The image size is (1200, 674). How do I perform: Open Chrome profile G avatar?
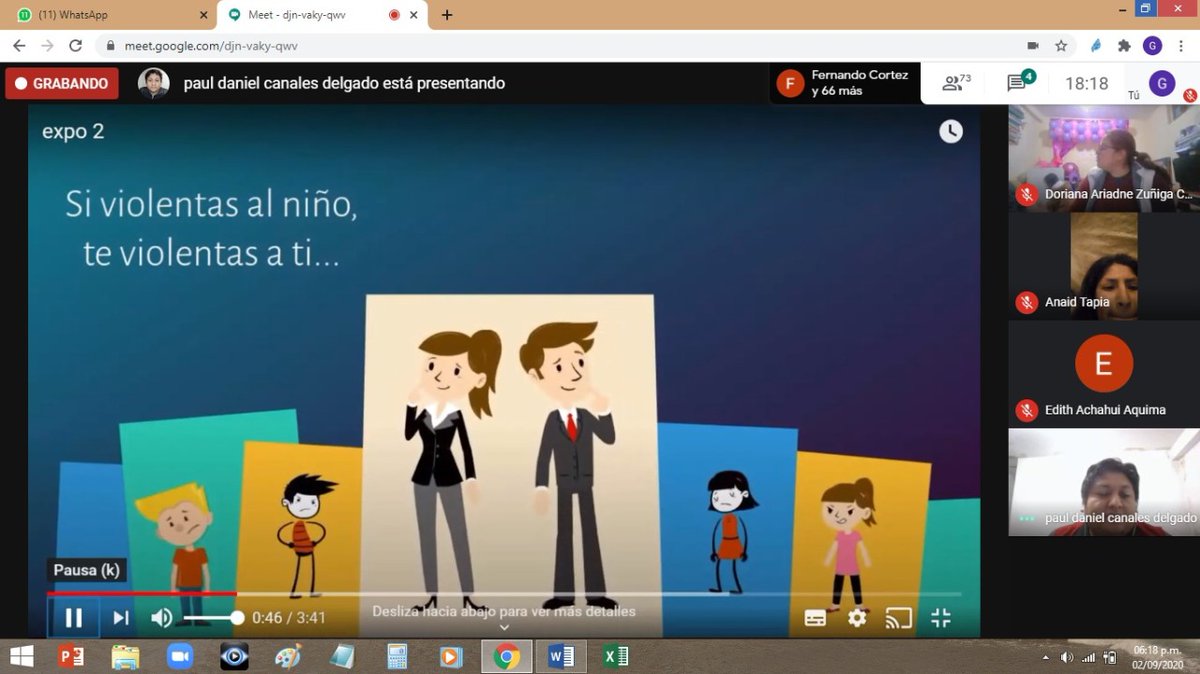1152,46
